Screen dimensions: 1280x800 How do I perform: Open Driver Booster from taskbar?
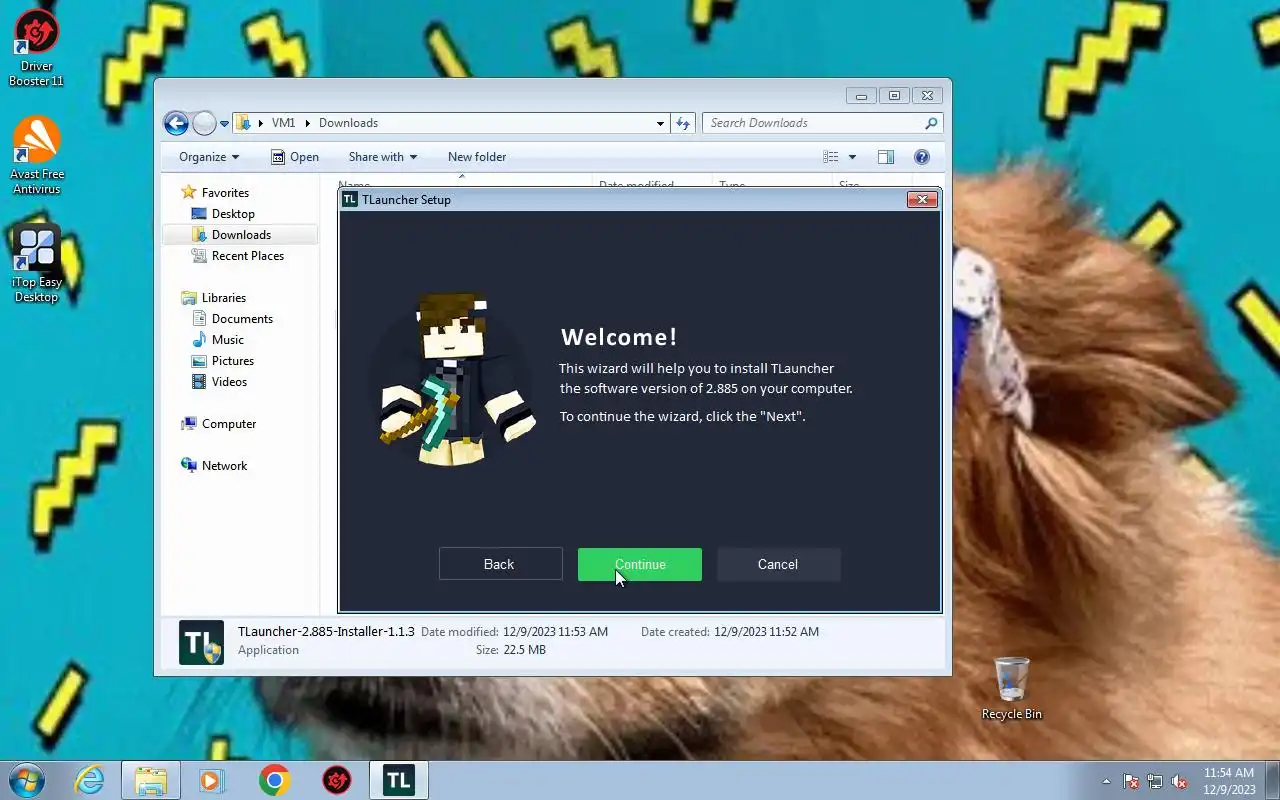pyautogui.click(x=337, y=780)
